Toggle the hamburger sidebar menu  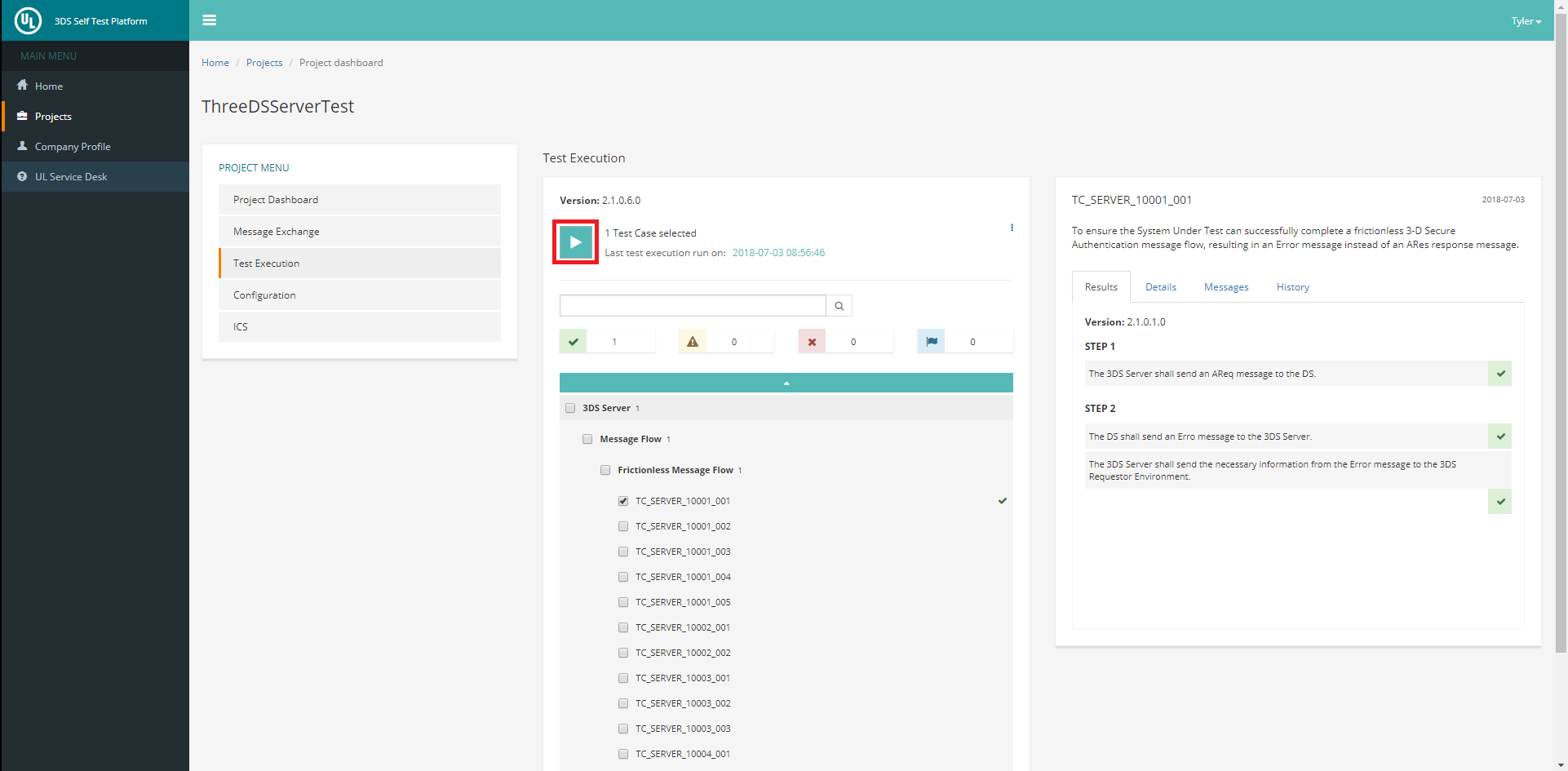click(210, 20)
